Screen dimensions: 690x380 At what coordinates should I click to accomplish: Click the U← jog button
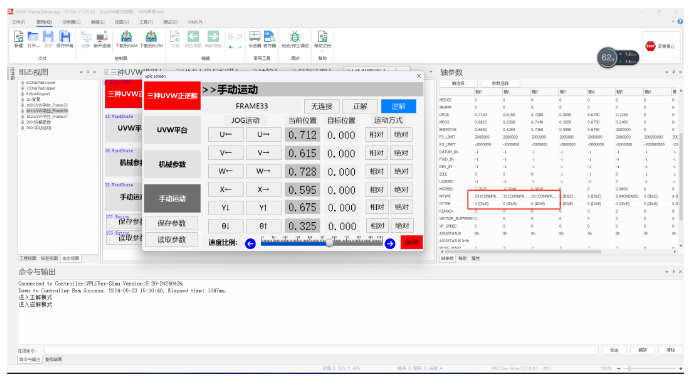(x=226, y=135)
